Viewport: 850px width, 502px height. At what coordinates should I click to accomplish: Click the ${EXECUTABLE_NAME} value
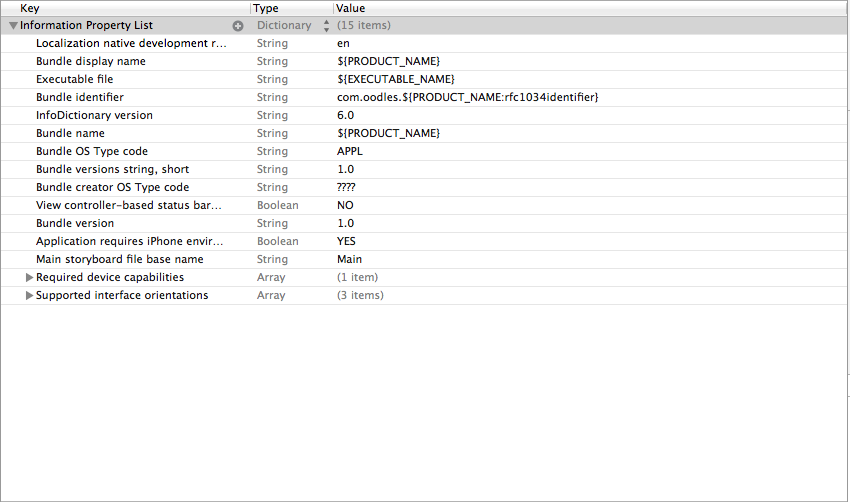point(396,79)
